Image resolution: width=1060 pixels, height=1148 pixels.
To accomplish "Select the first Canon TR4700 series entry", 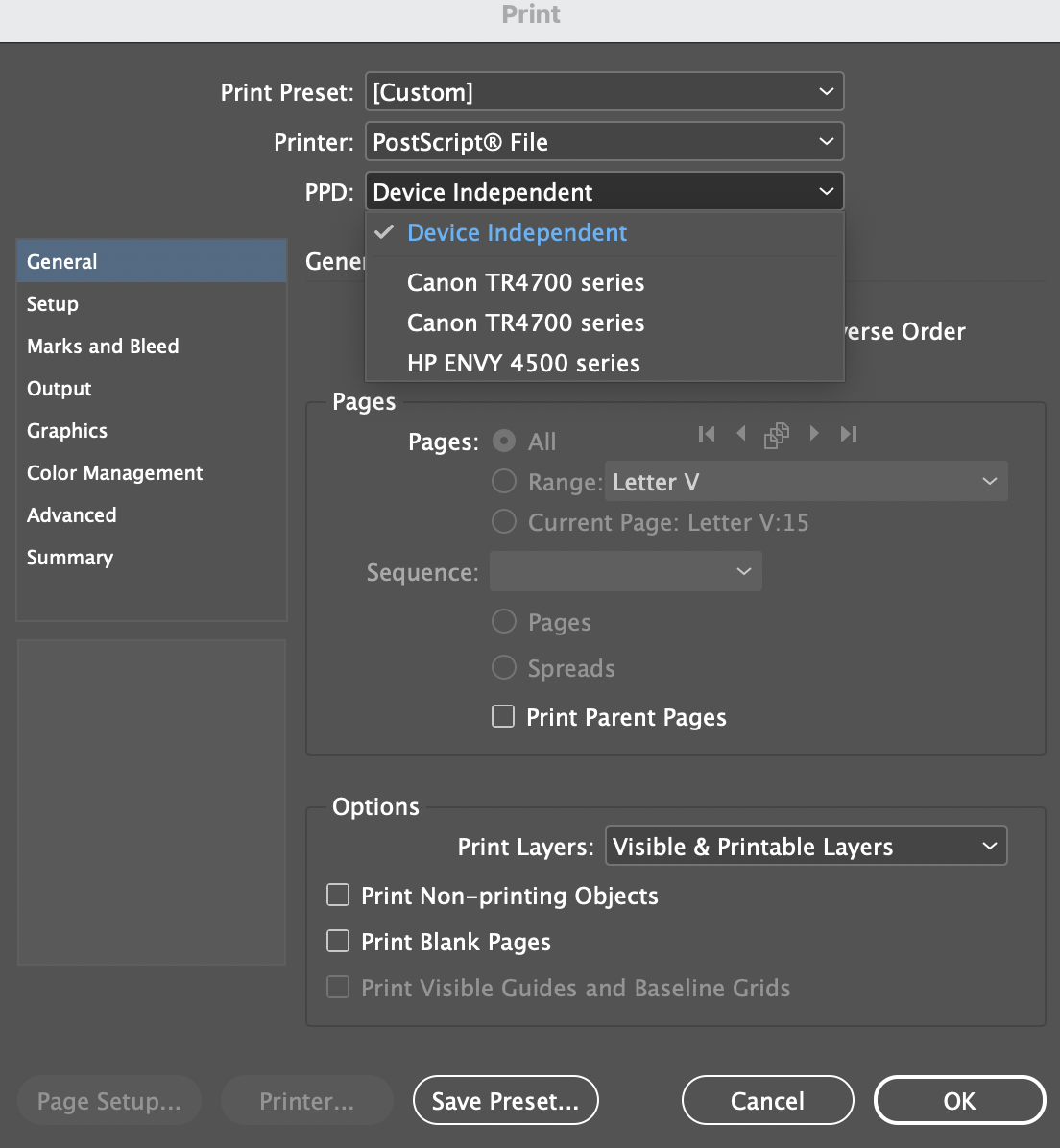I will (x=525, y=282).
